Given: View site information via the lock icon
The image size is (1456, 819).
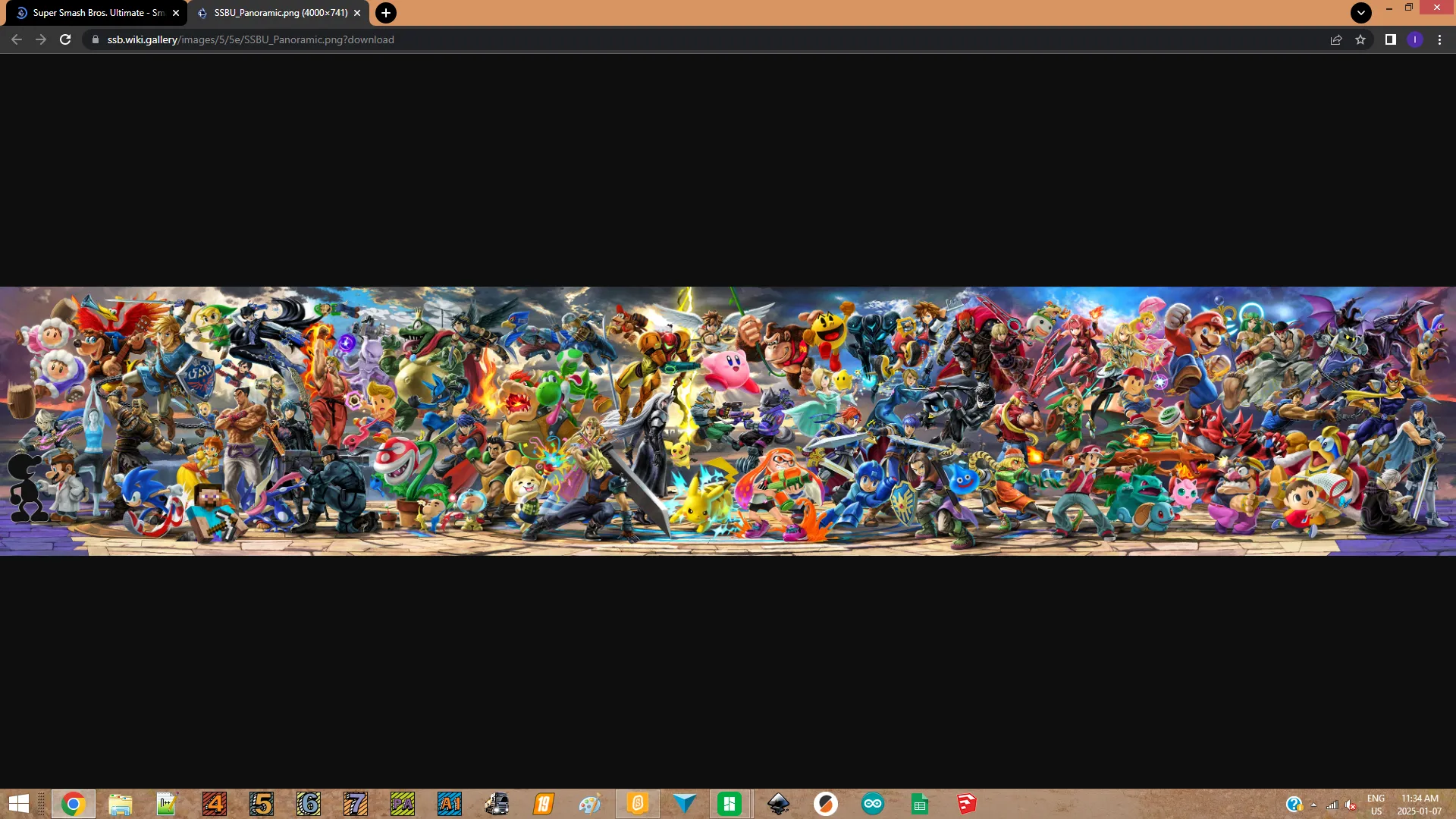Looking at the screenshot, I should point(95,39).
